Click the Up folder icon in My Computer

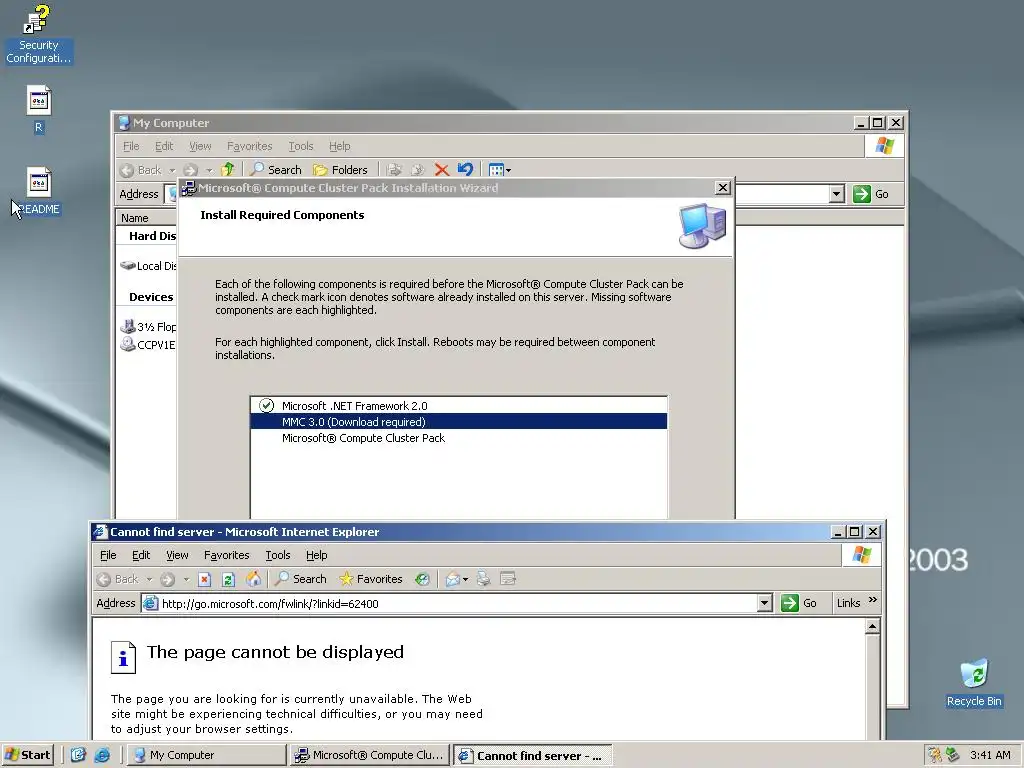(x=227, y=170)
